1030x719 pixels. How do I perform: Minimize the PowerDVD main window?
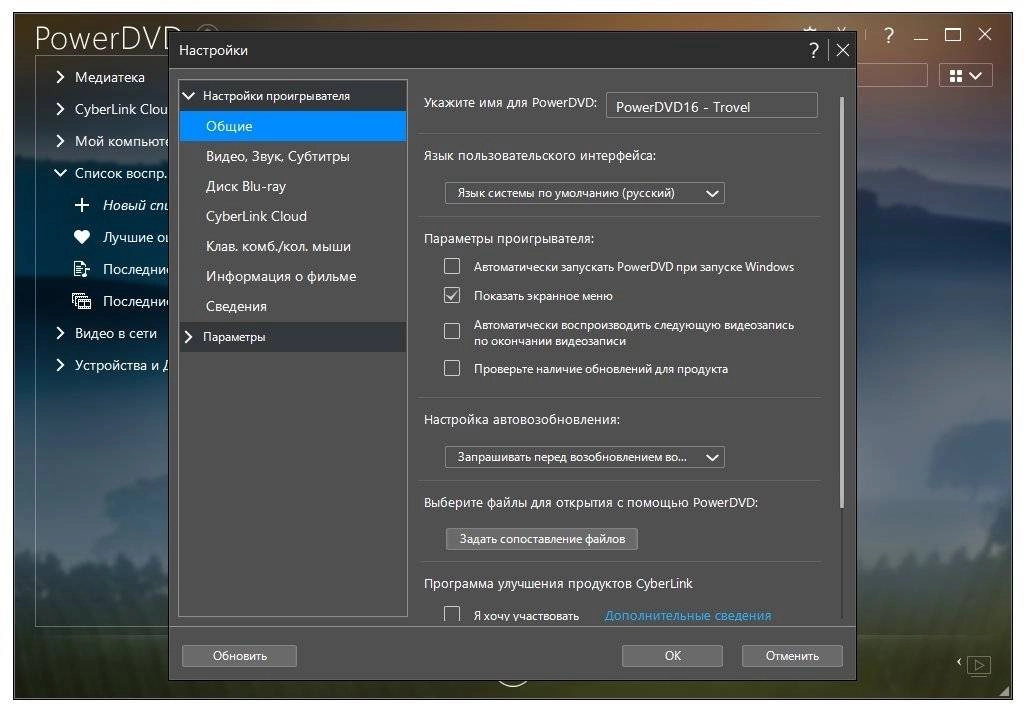tap(921, 36)
